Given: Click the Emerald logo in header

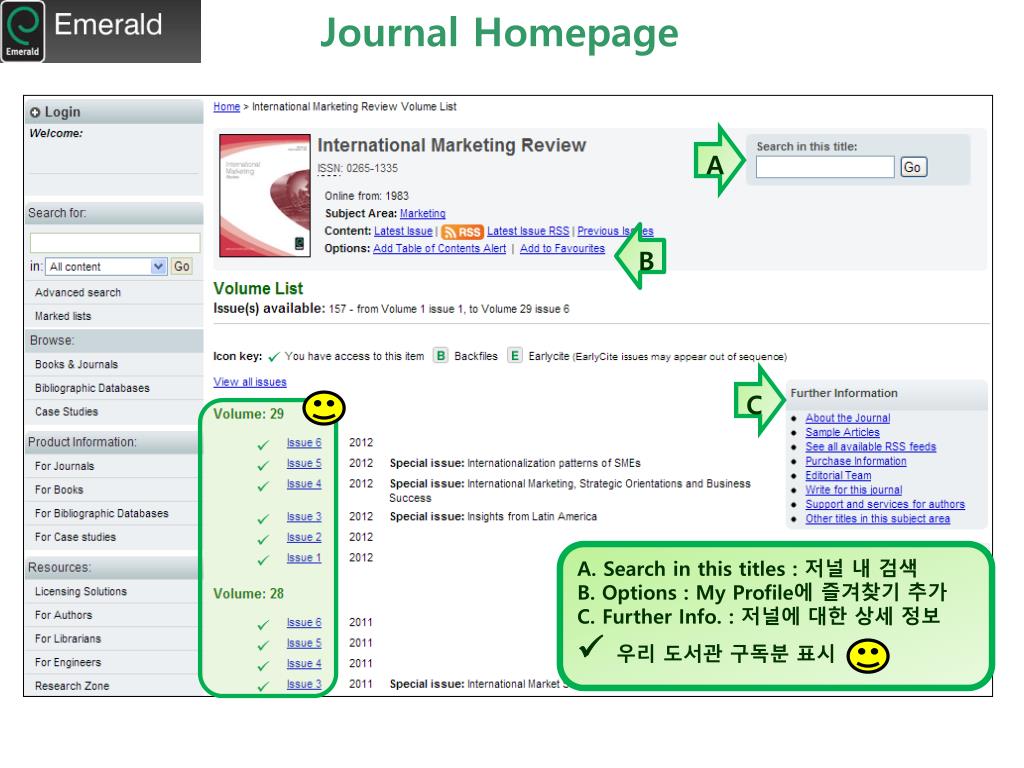Looking at the screenshot, I should tap(24, 31).
